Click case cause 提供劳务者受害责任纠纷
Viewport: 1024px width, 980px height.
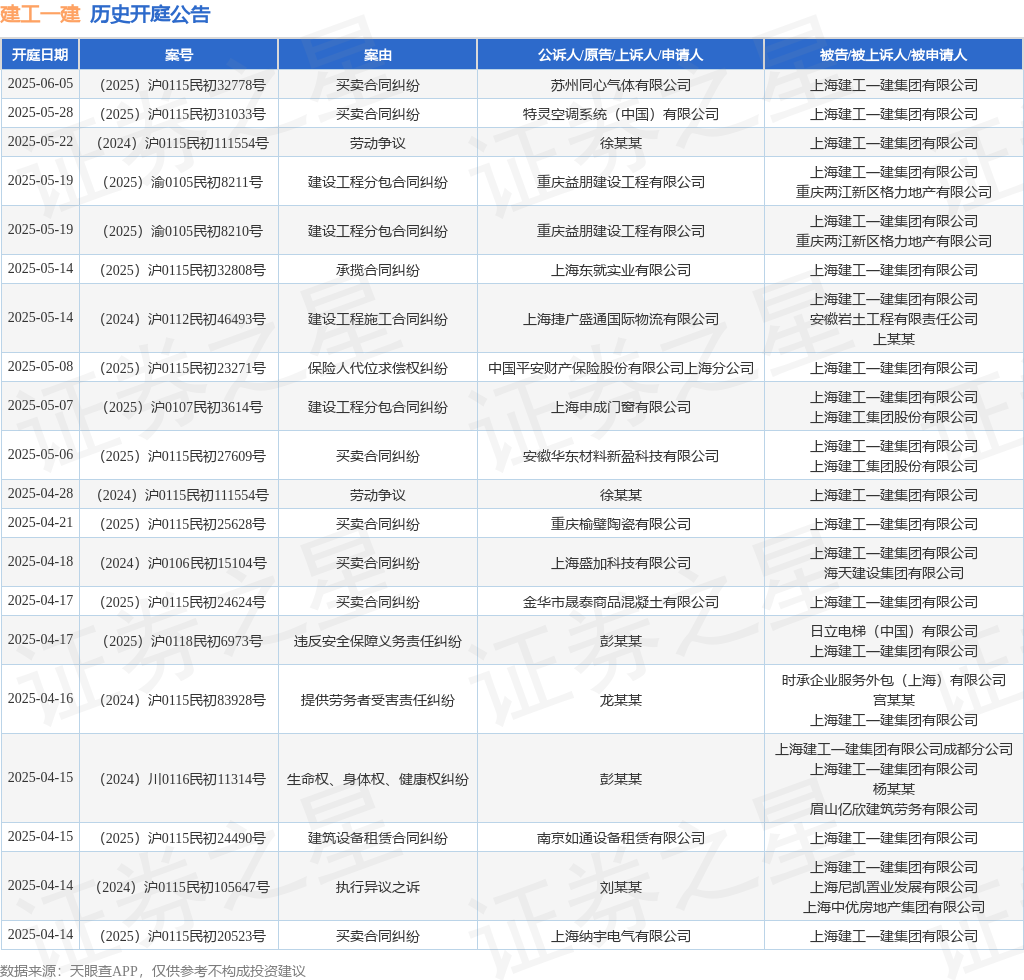click(x=377, y=701)
